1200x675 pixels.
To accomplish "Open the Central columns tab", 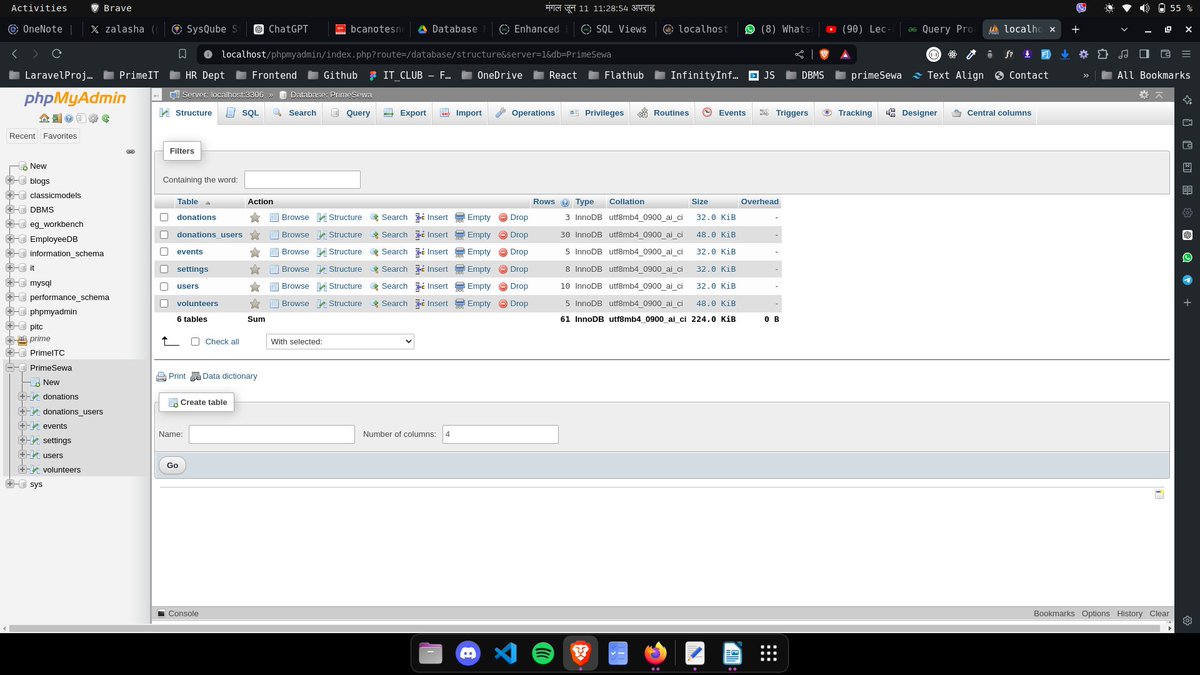I will (991, 113).
